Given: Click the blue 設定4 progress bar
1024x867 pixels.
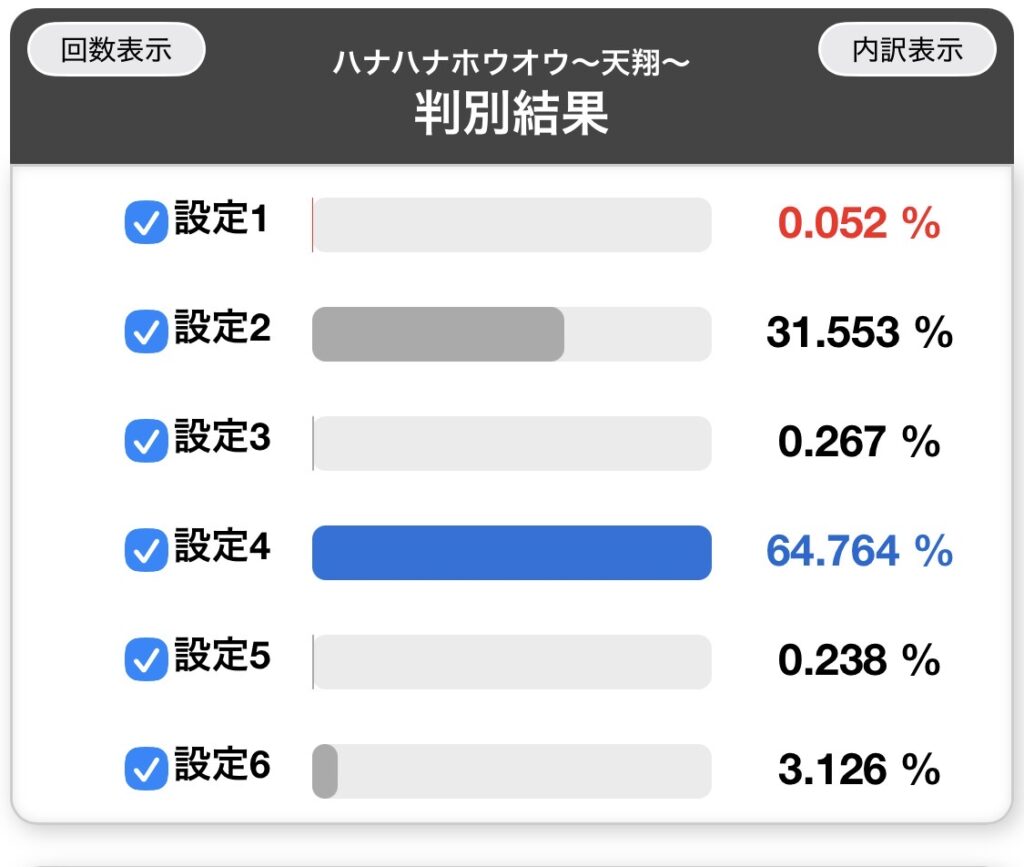Looking at the screenshot, I should pyautogui.click(x=511, y=552).
